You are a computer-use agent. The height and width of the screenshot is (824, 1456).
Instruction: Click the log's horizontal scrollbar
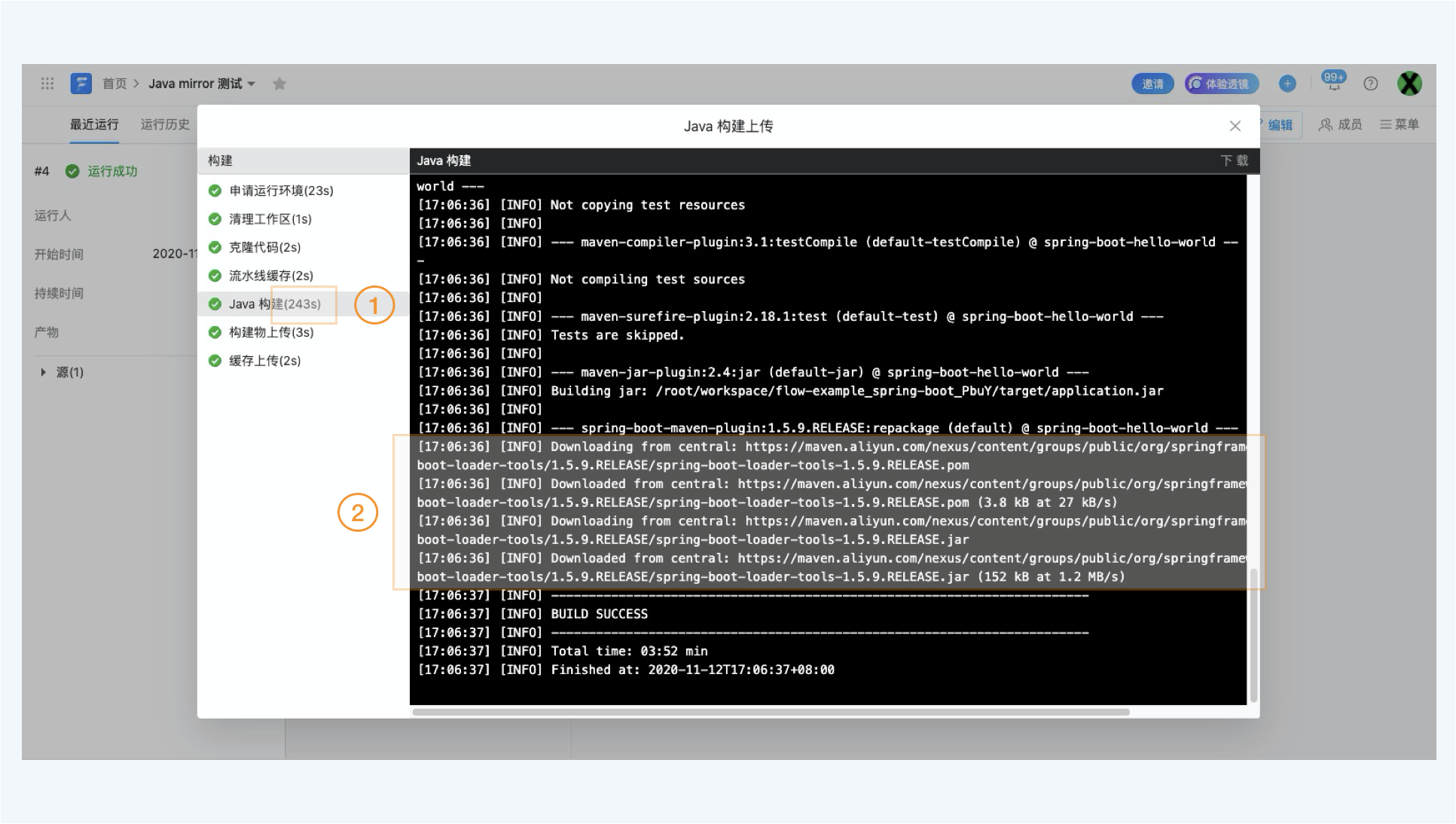tap(771, 712)
